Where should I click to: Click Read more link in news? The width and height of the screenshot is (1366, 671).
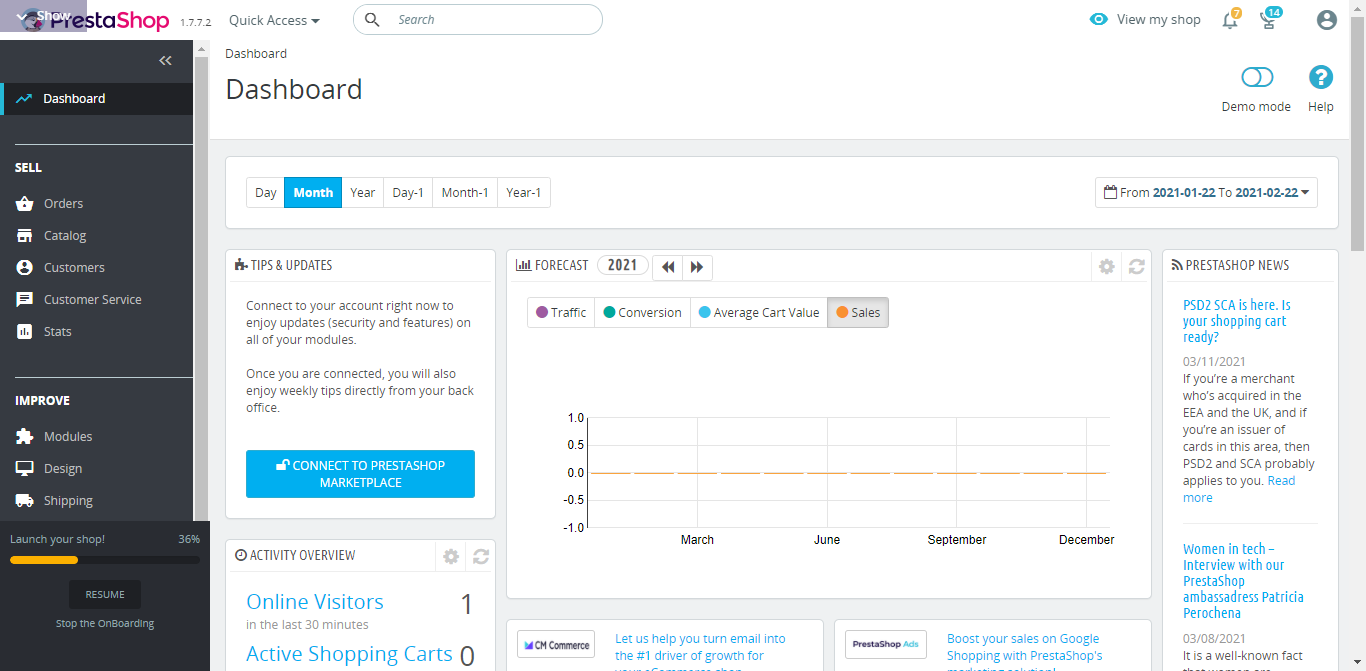(x=1239, y=489)
